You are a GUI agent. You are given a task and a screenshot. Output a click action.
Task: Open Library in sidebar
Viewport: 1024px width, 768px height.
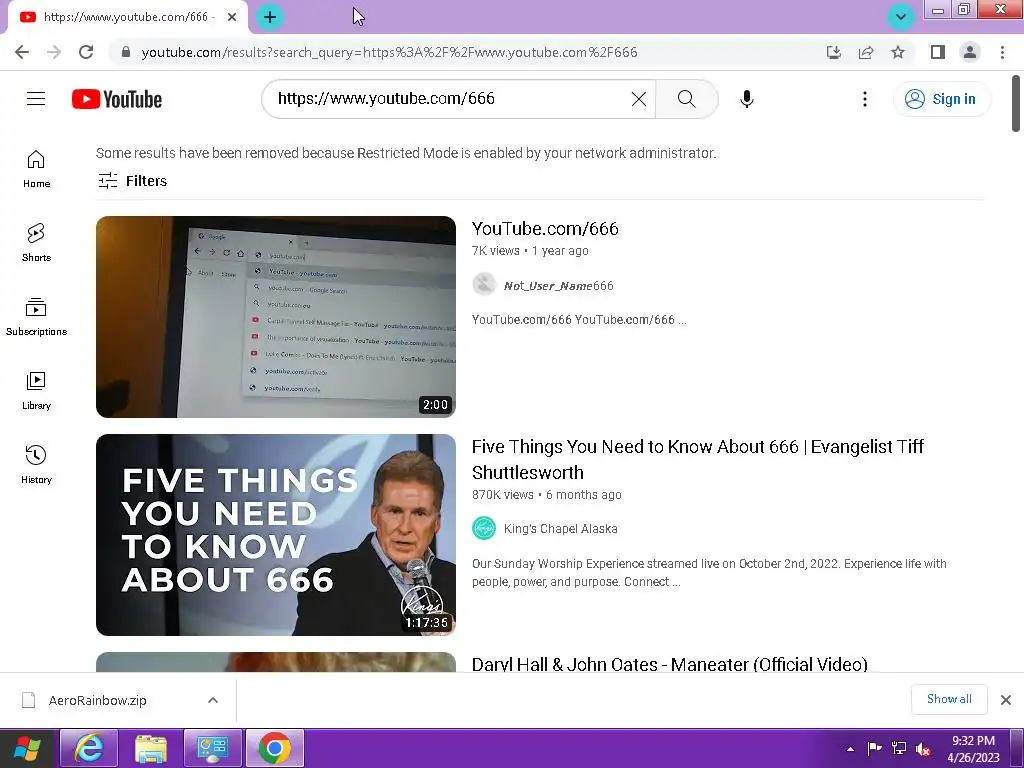tap(36, 391)
